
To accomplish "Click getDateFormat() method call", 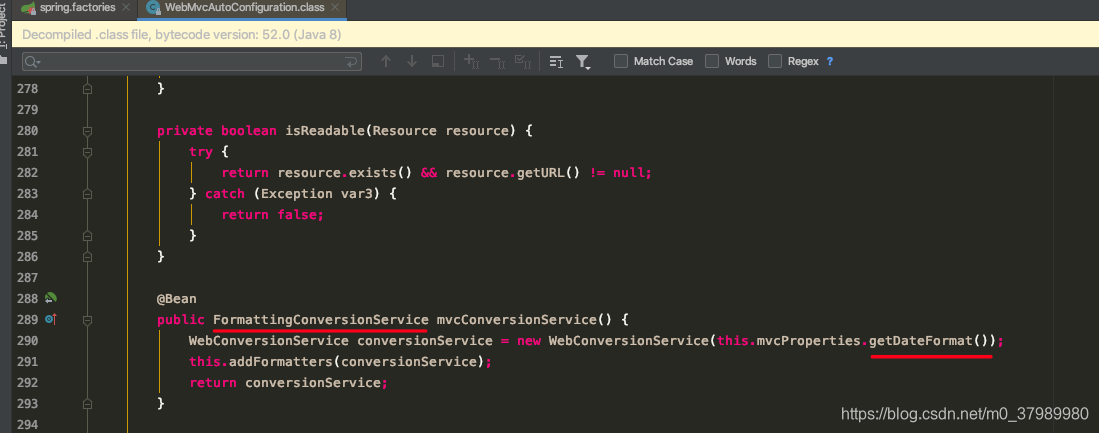I will point(932,341).
